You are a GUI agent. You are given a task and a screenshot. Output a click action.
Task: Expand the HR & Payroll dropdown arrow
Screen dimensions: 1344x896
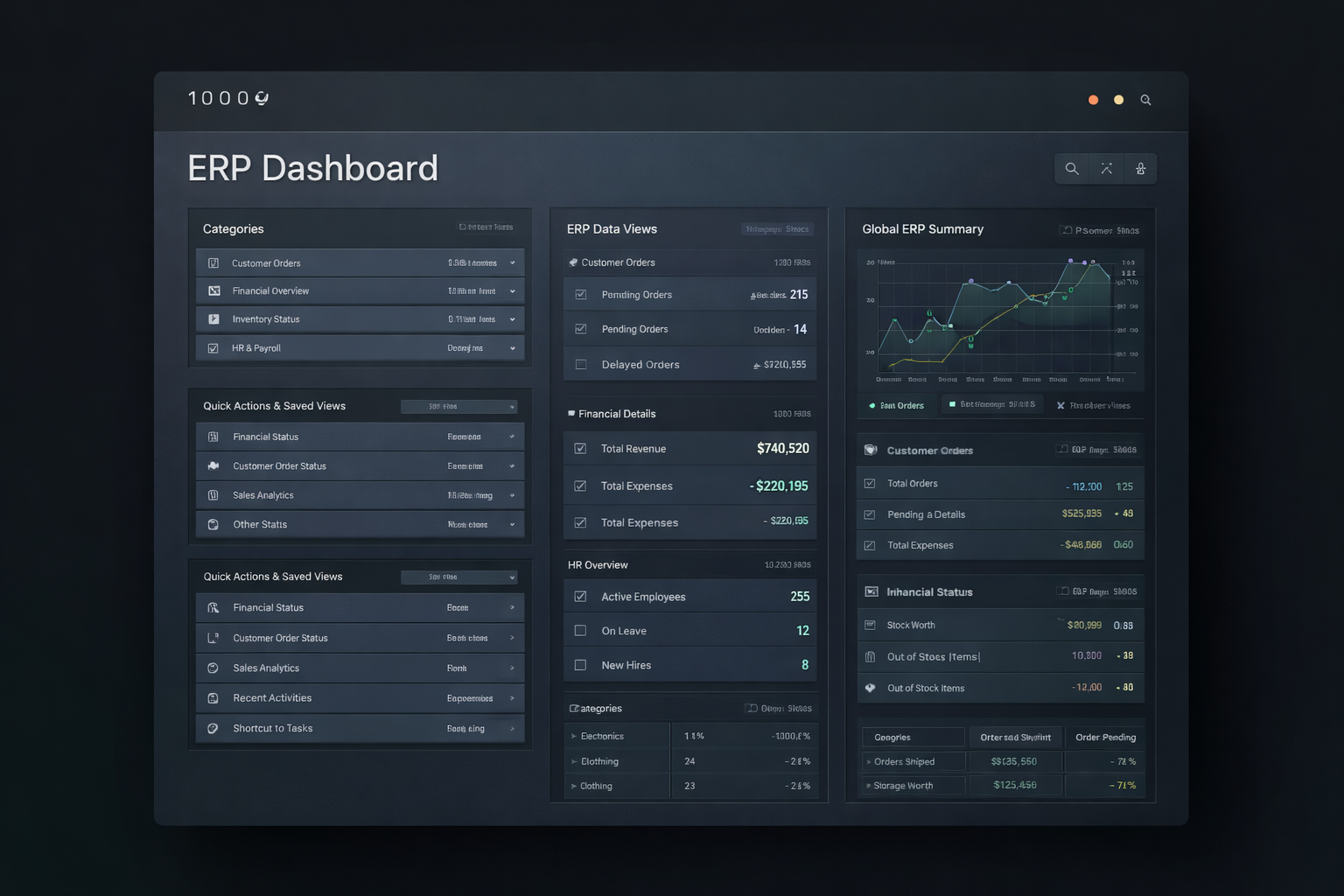coord(513,348)
